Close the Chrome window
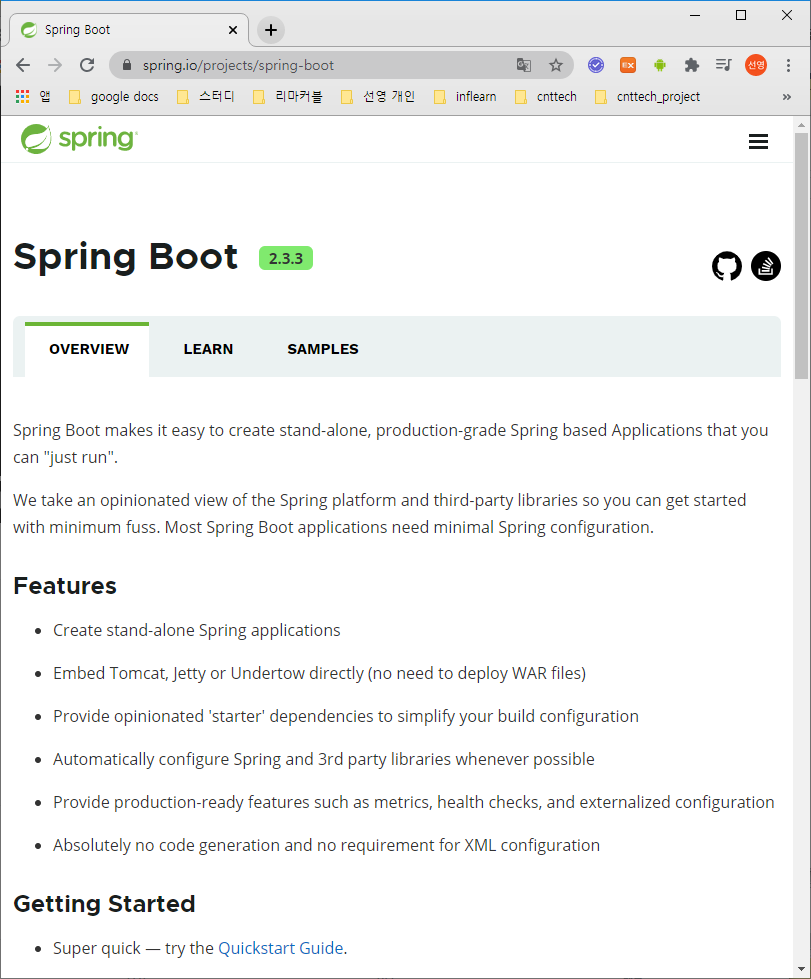The height and width of the screenshot is (979, 811). click(787, 15)
